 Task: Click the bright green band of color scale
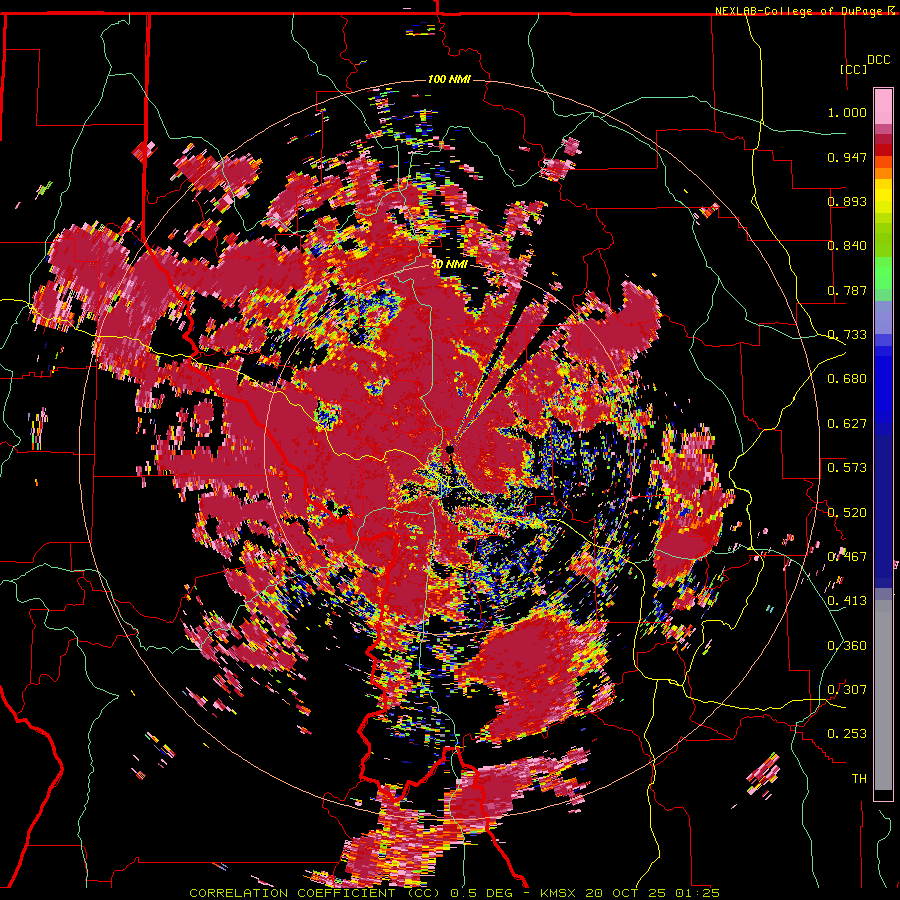tap(883, 271)
